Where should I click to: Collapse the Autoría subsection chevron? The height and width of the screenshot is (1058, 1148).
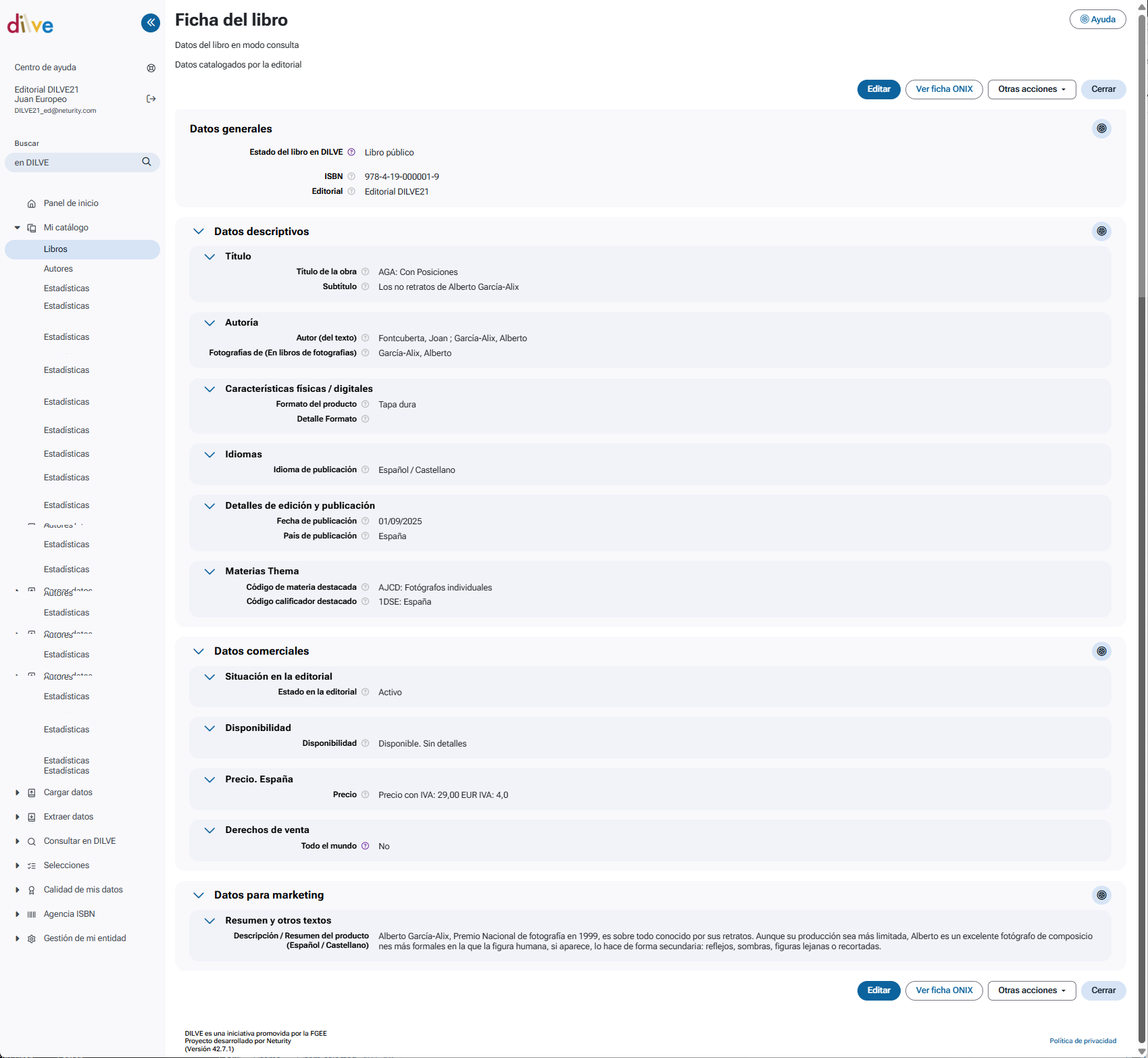[209, 323]
